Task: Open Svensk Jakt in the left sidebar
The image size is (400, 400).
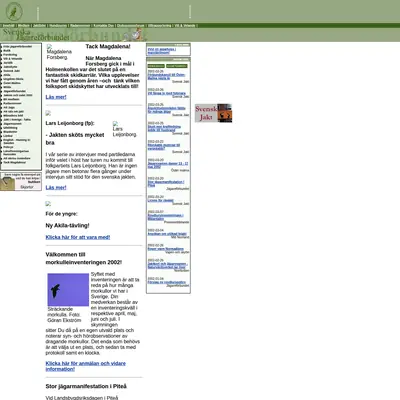Action: coord(12,71)
